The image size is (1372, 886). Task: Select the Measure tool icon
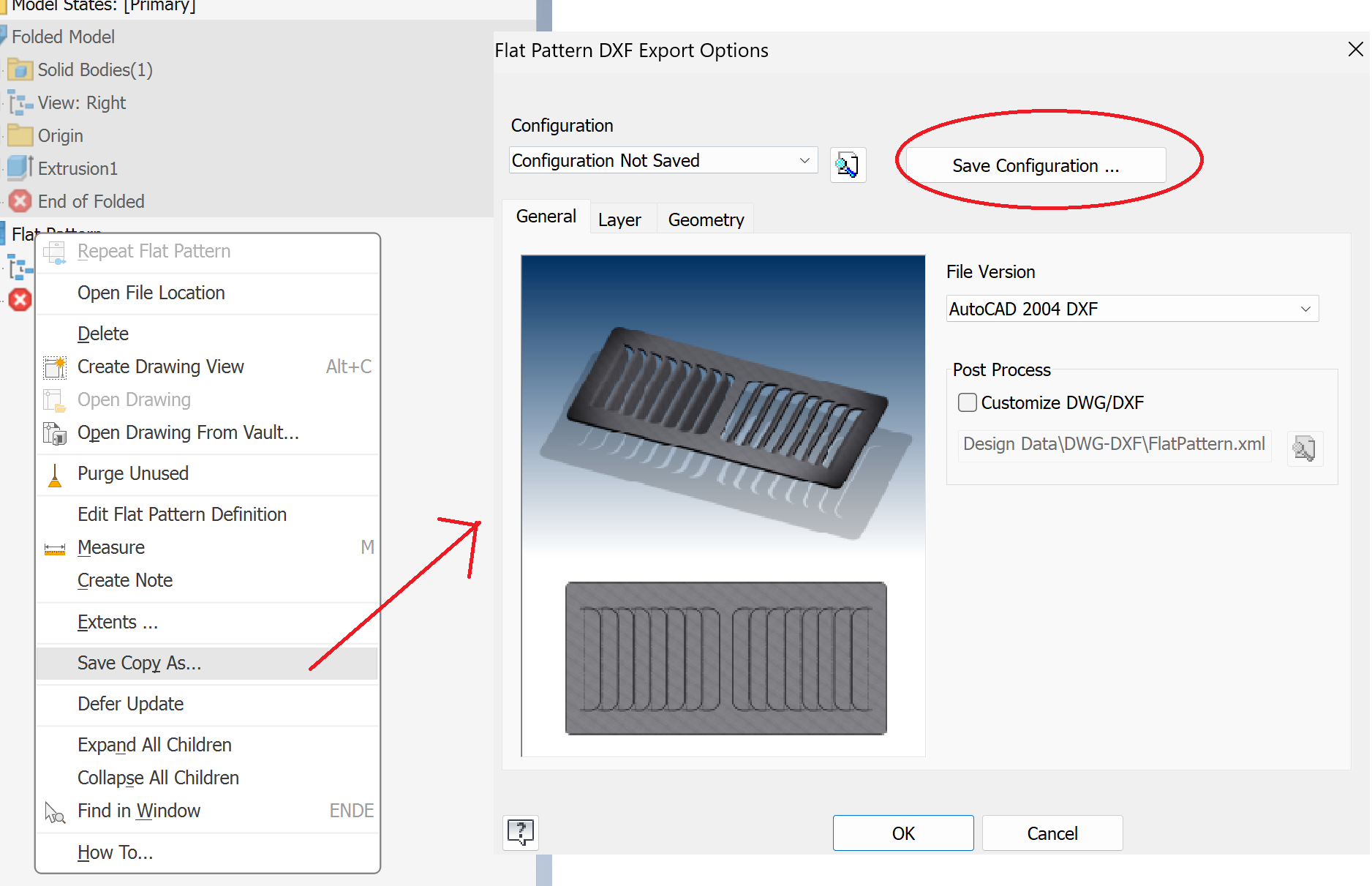pyautogui.click(x=55, y=547)
